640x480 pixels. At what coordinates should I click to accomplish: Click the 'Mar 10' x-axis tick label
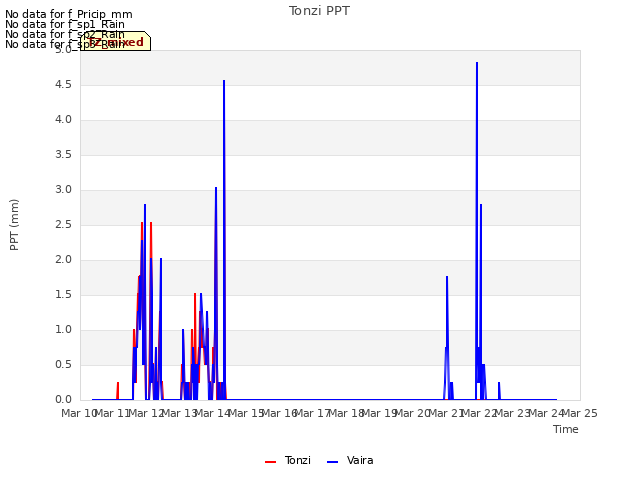click(78, 413)
